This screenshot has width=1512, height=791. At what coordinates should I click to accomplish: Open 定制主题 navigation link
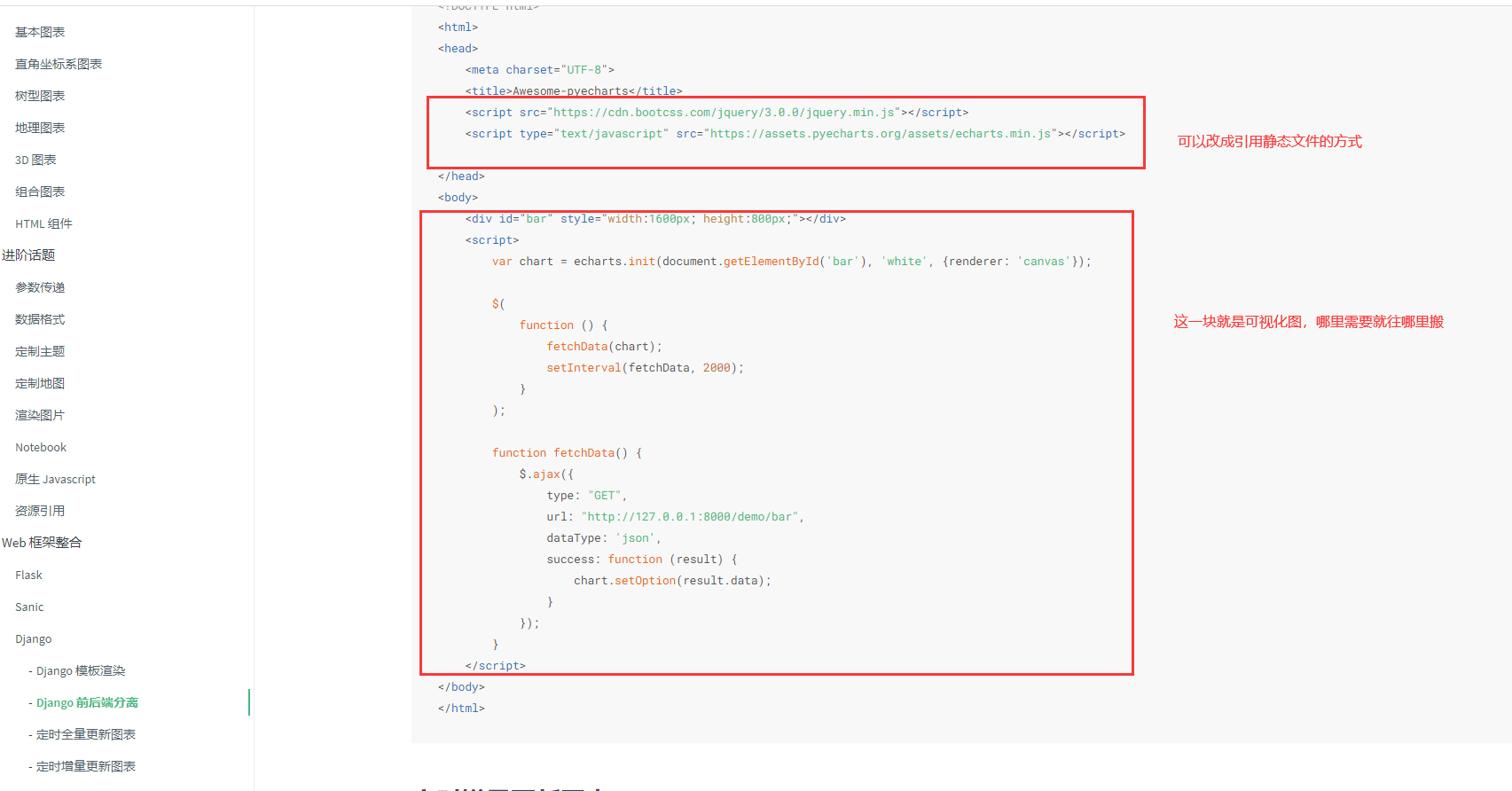coord(40,351)
